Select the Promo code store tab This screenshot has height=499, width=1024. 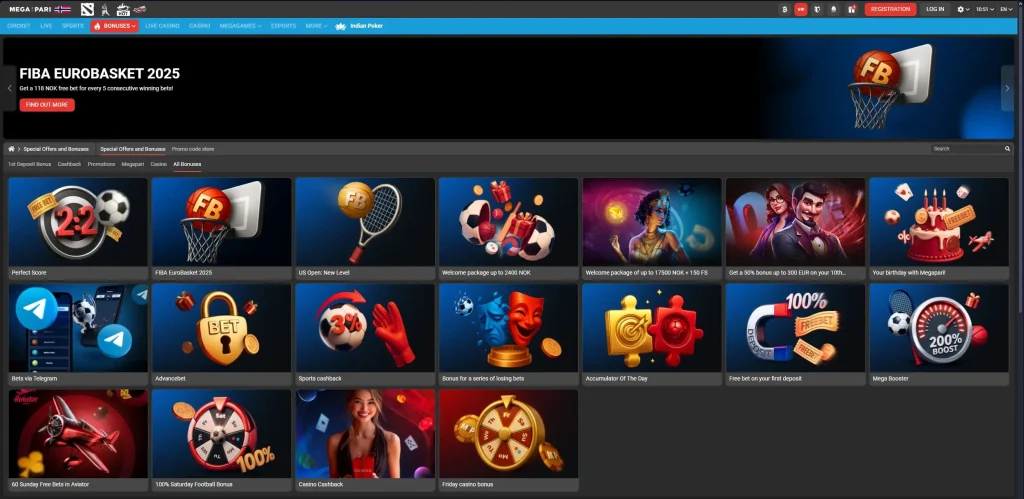pyautogui.click(x=193, y=148)
